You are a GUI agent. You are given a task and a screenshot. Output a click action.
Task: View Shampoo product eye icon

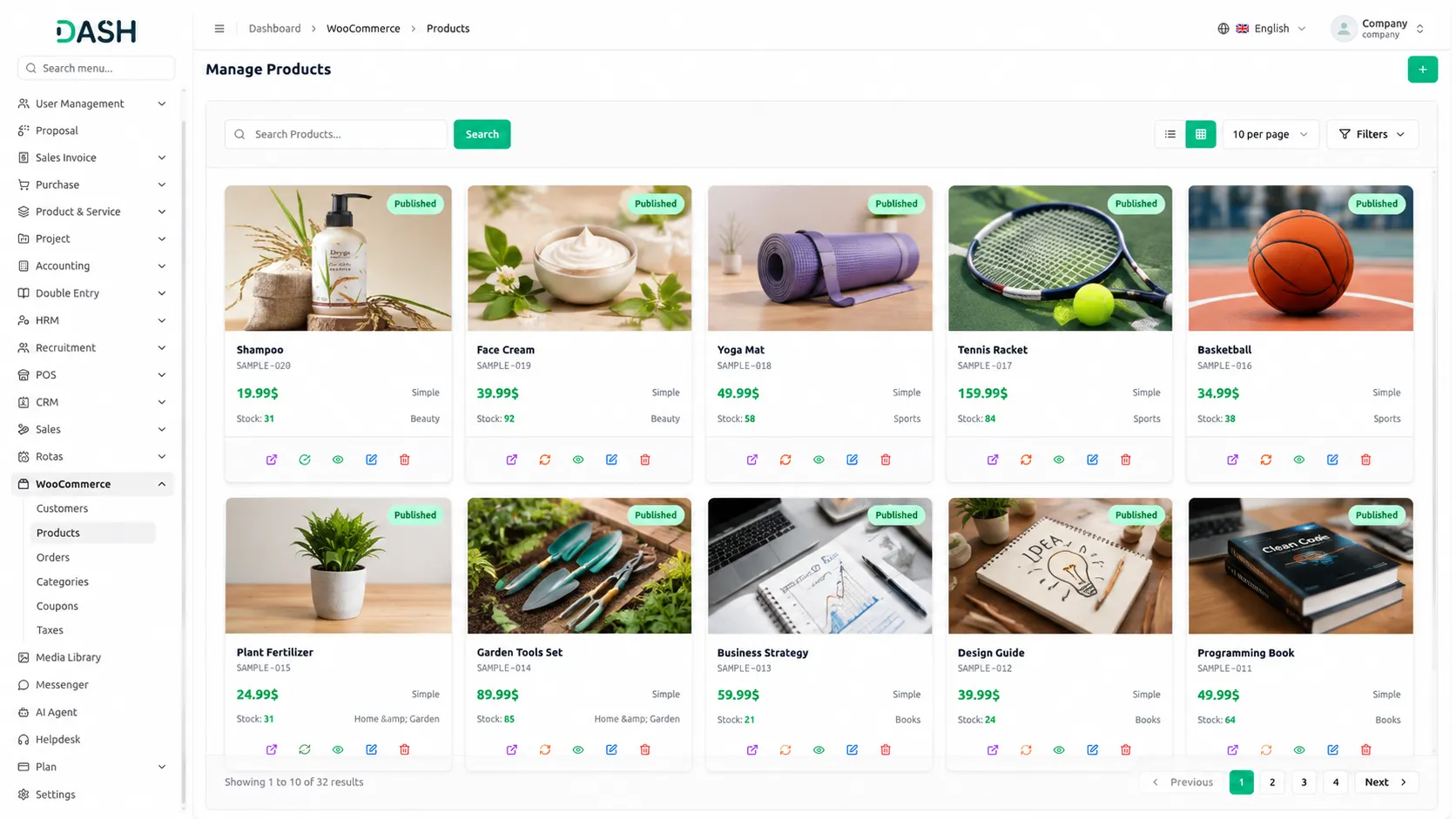click(338, 460)
